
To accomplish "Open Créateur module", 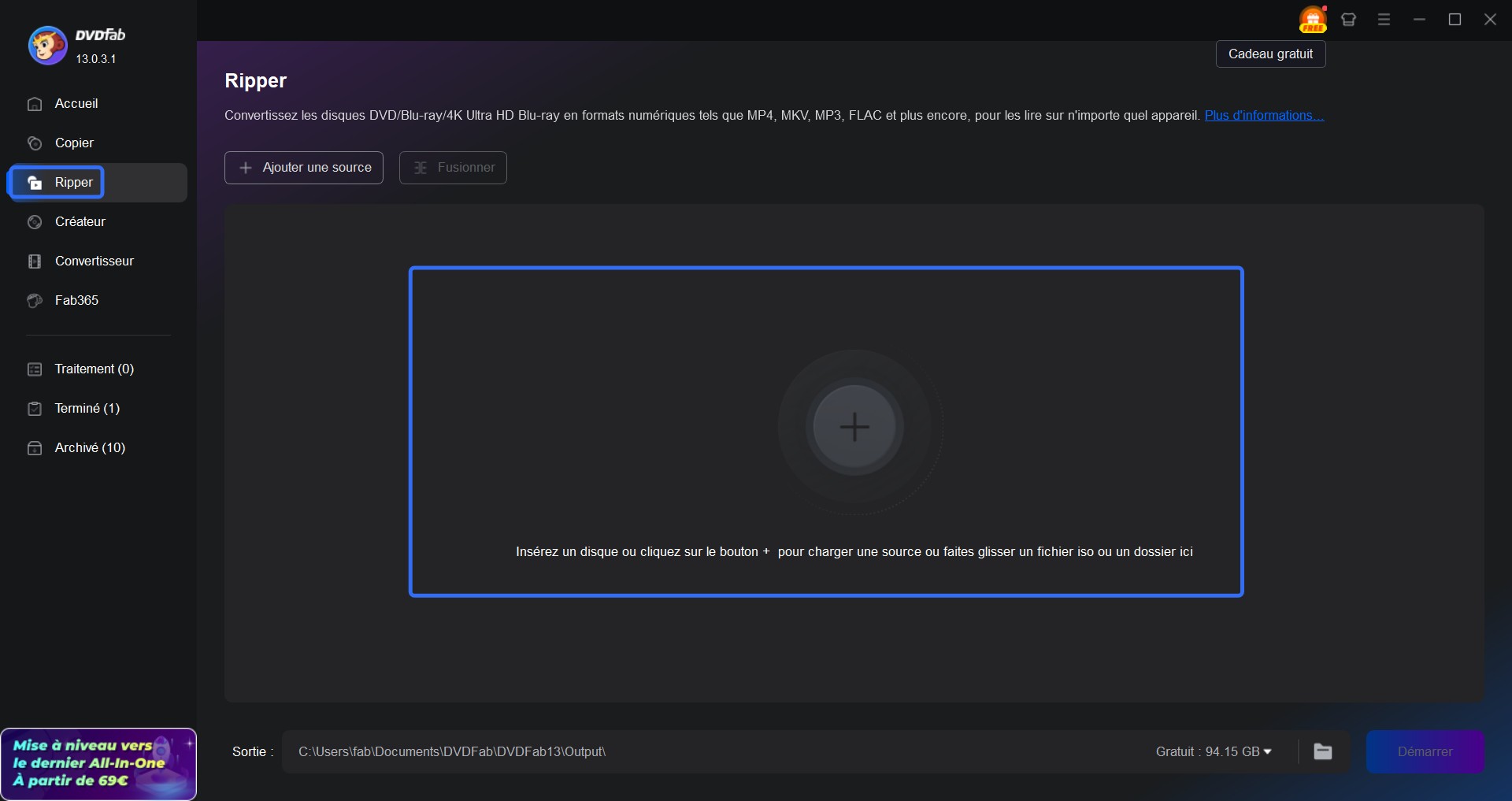I will 98,222.
